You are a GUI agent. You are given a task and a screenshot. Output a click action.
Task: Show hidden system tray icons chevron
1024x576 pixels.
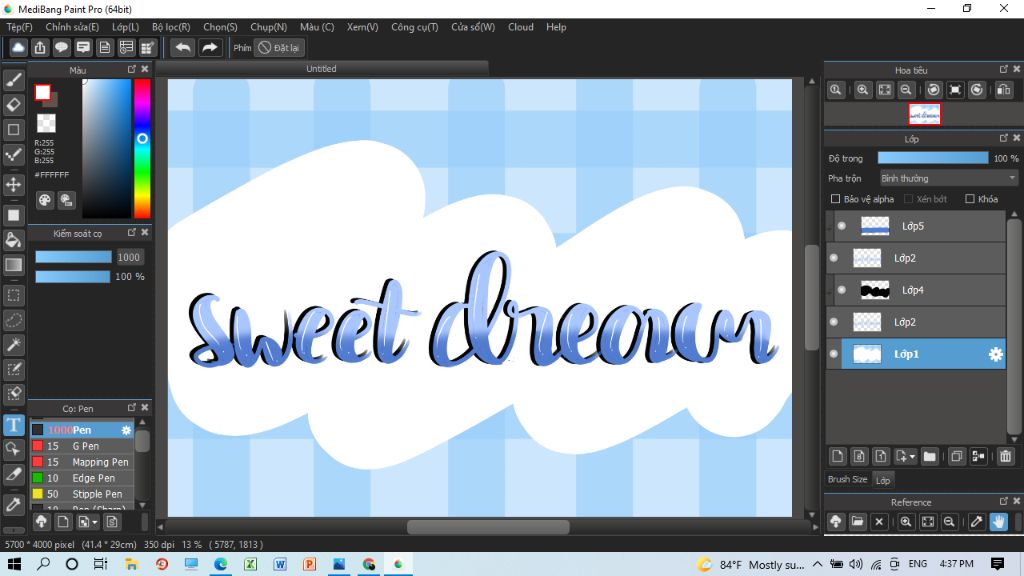(818, 564)
